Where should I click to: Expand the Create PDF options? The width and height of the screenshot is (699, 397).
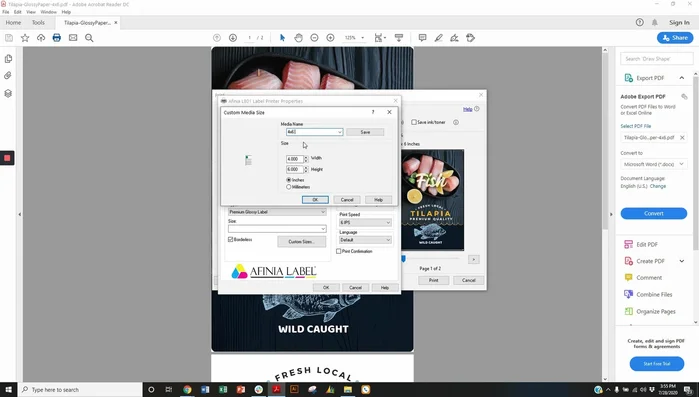(x=682, y=261)
